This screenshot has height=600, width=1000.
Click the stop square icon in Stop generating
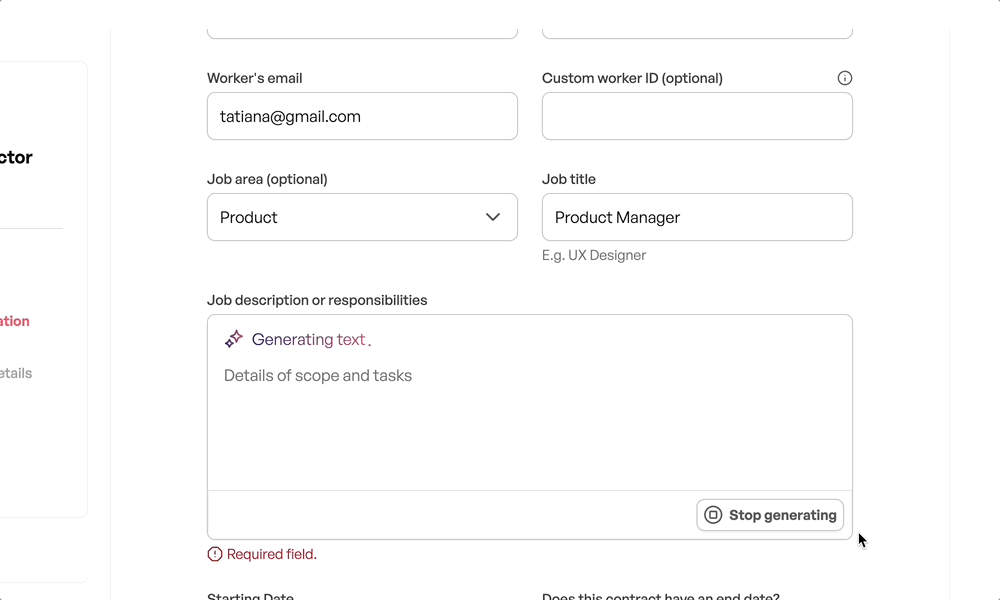[713, 515]
